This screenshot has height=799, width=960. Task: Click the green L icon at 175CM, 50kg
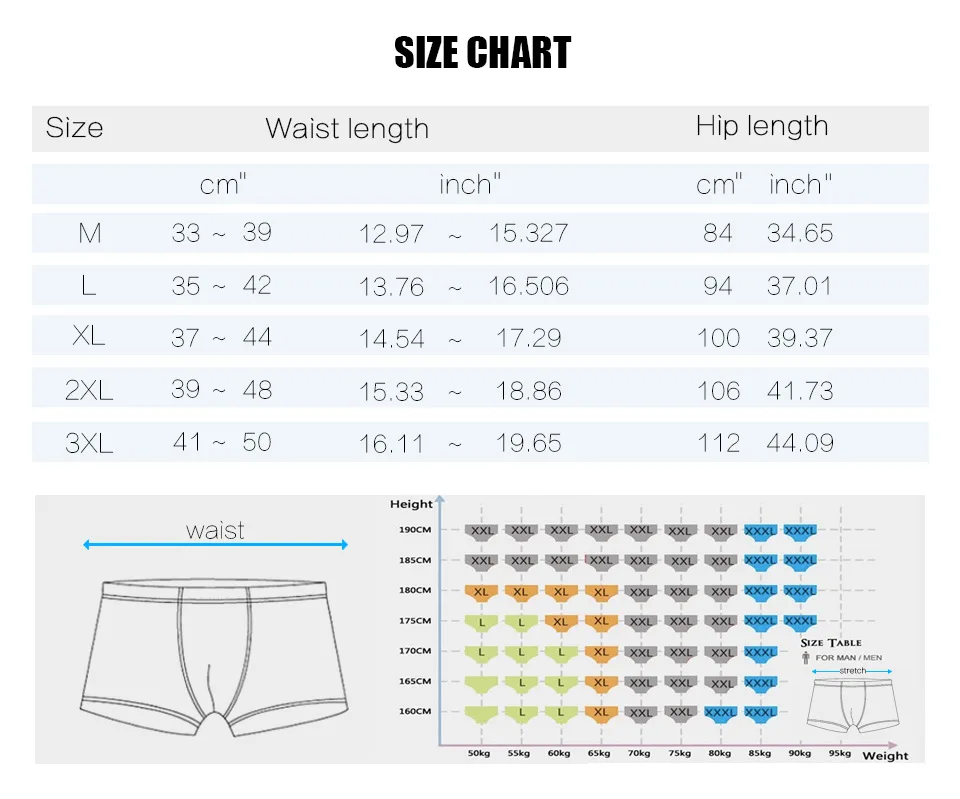481,623
